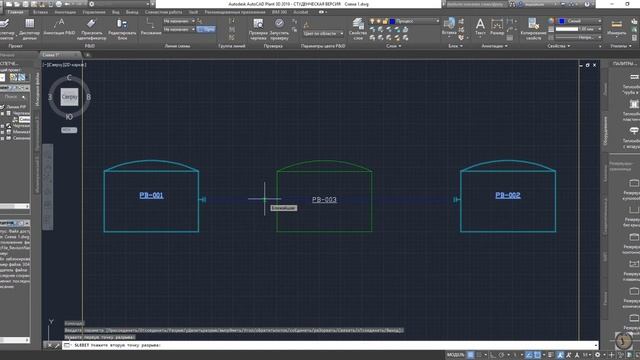Open the View (Вид) ribbon tab
The height and width of the screenshot is (360, 640).
point(116,12)
